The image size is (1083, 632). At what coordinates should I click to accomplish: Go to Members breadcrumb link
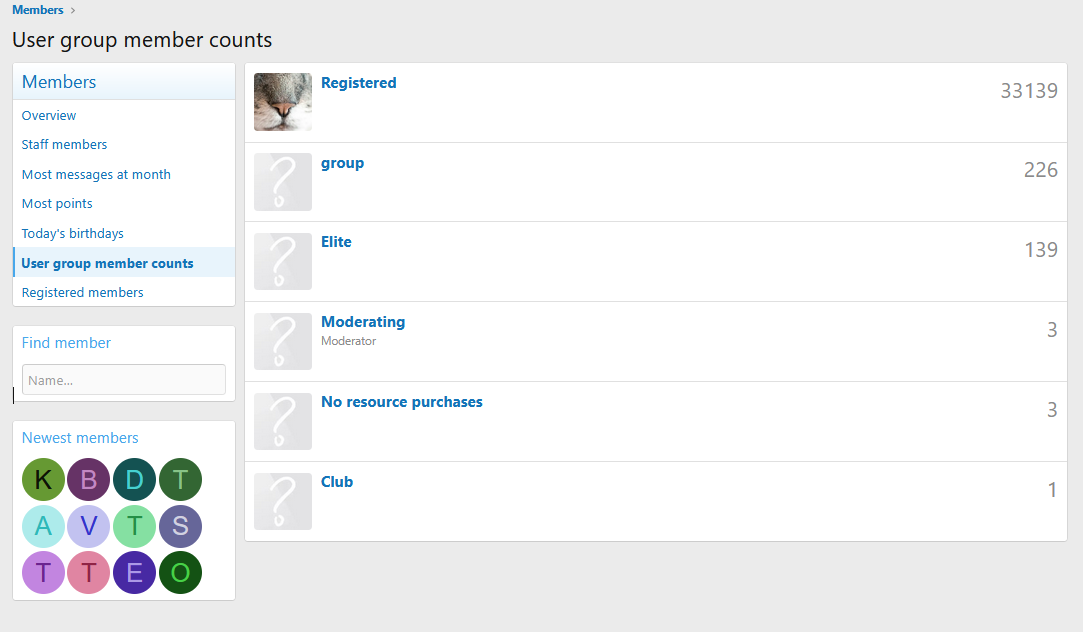tap(38, 10)
